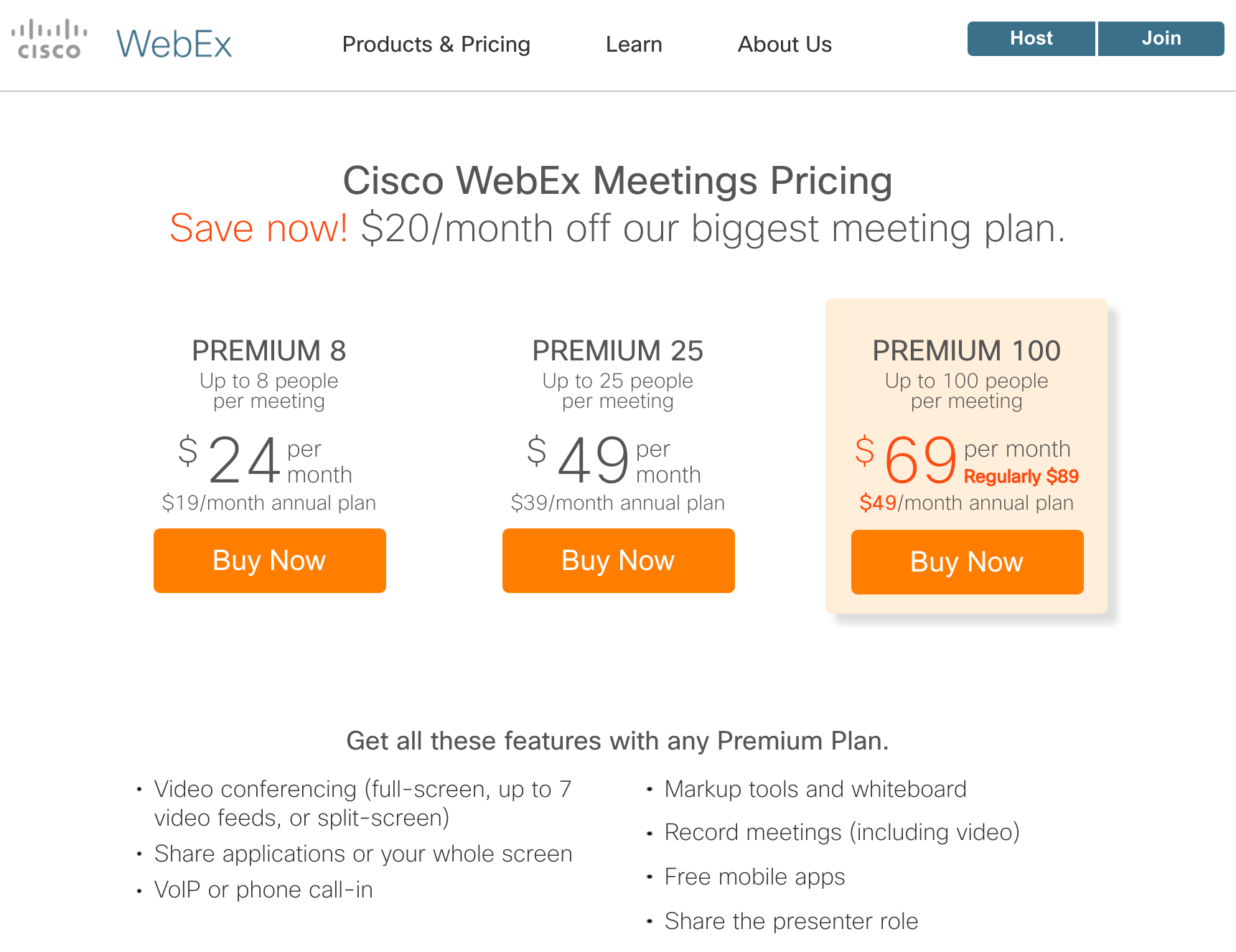Open the Products & Pricing menu

pos(436,45)
